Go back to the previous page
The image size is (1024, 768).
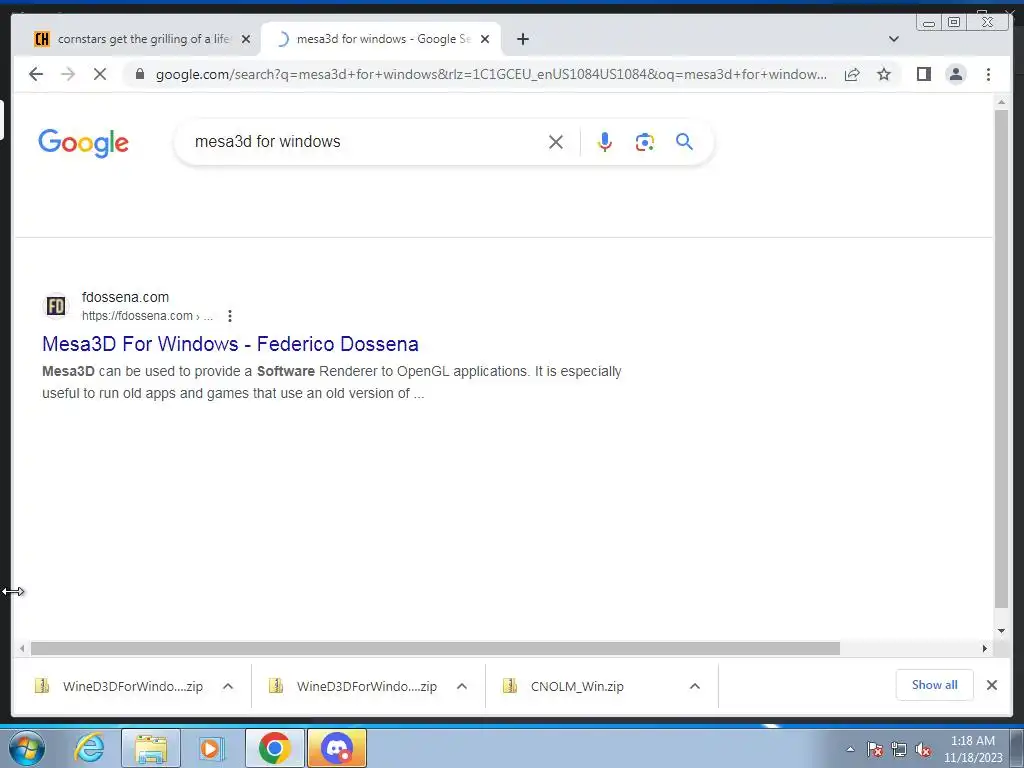click(x=36, y=74)
